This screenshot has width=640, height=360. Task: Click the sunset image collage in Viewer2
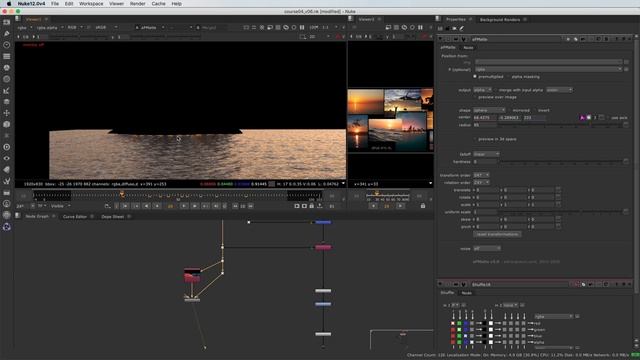pyautogui.click(x=390, y=120)
